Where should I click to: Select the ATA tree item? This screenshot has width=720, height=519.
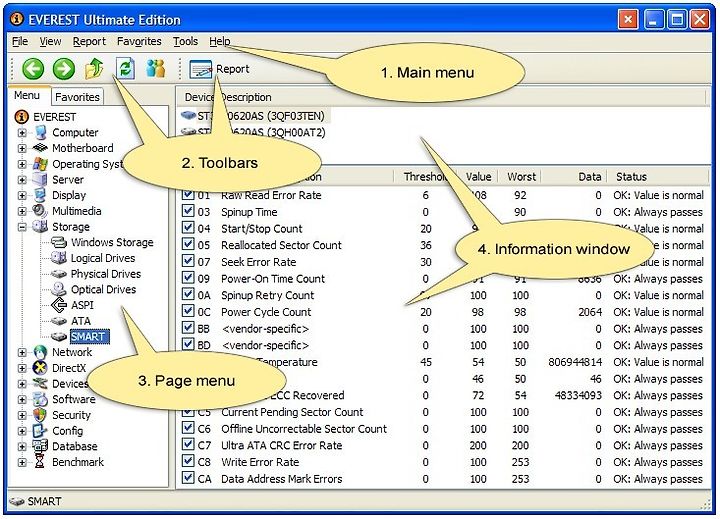[80, 321]
